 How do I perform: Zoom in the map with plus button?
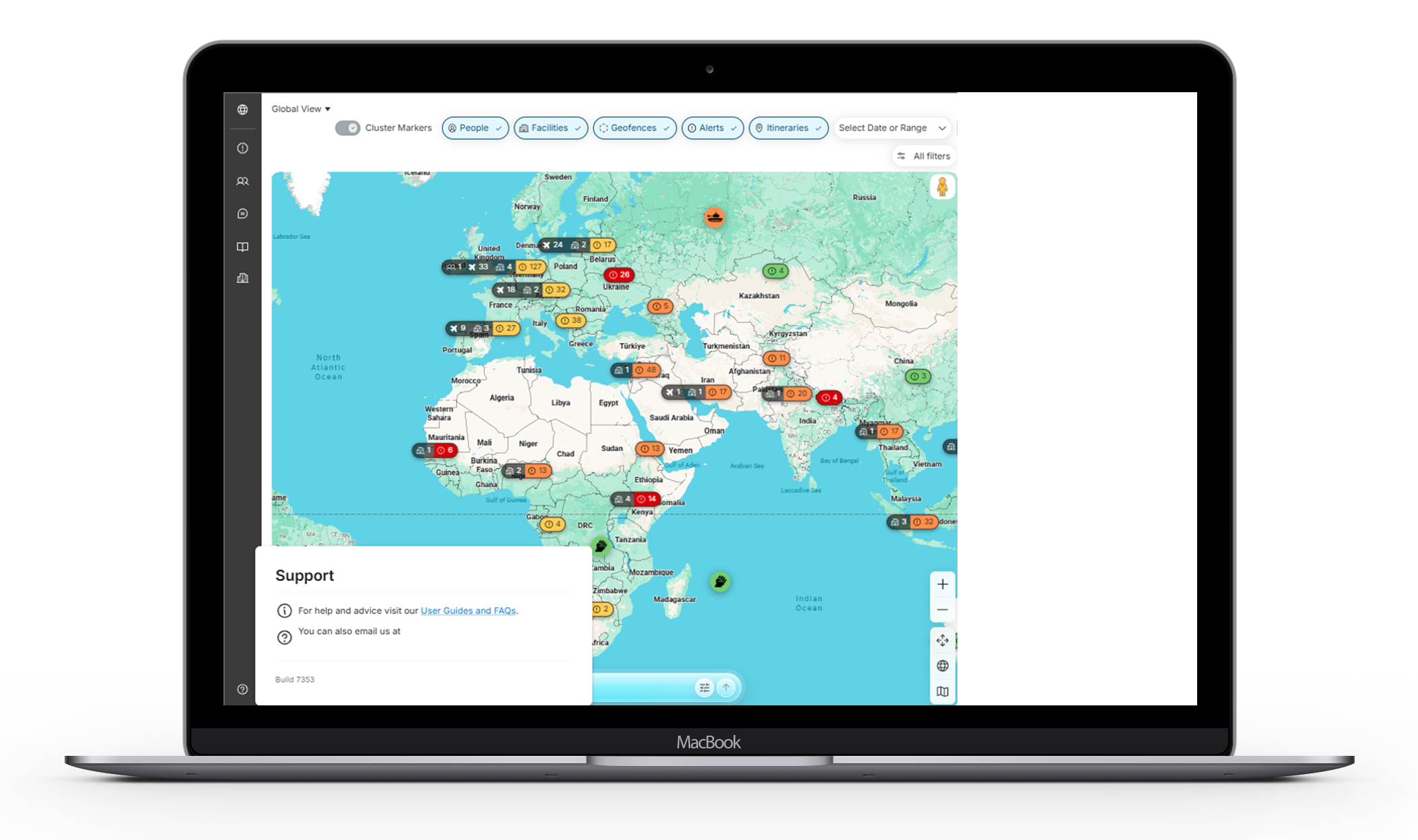pos(943,584)
